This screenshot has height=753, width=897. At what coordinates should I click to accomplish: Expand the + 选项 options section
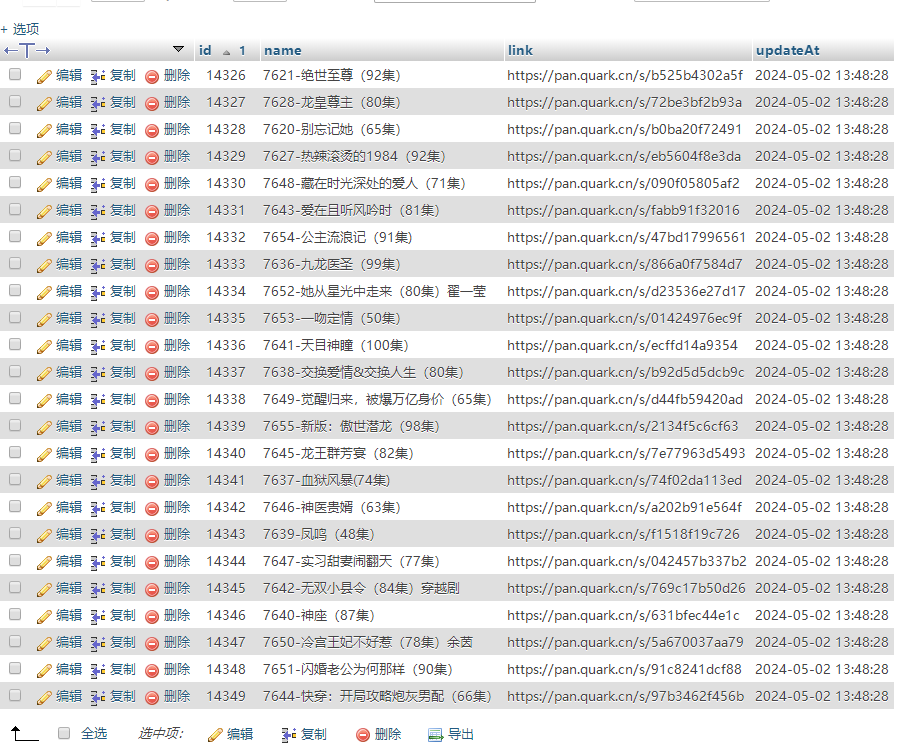[x=20, y=29]
